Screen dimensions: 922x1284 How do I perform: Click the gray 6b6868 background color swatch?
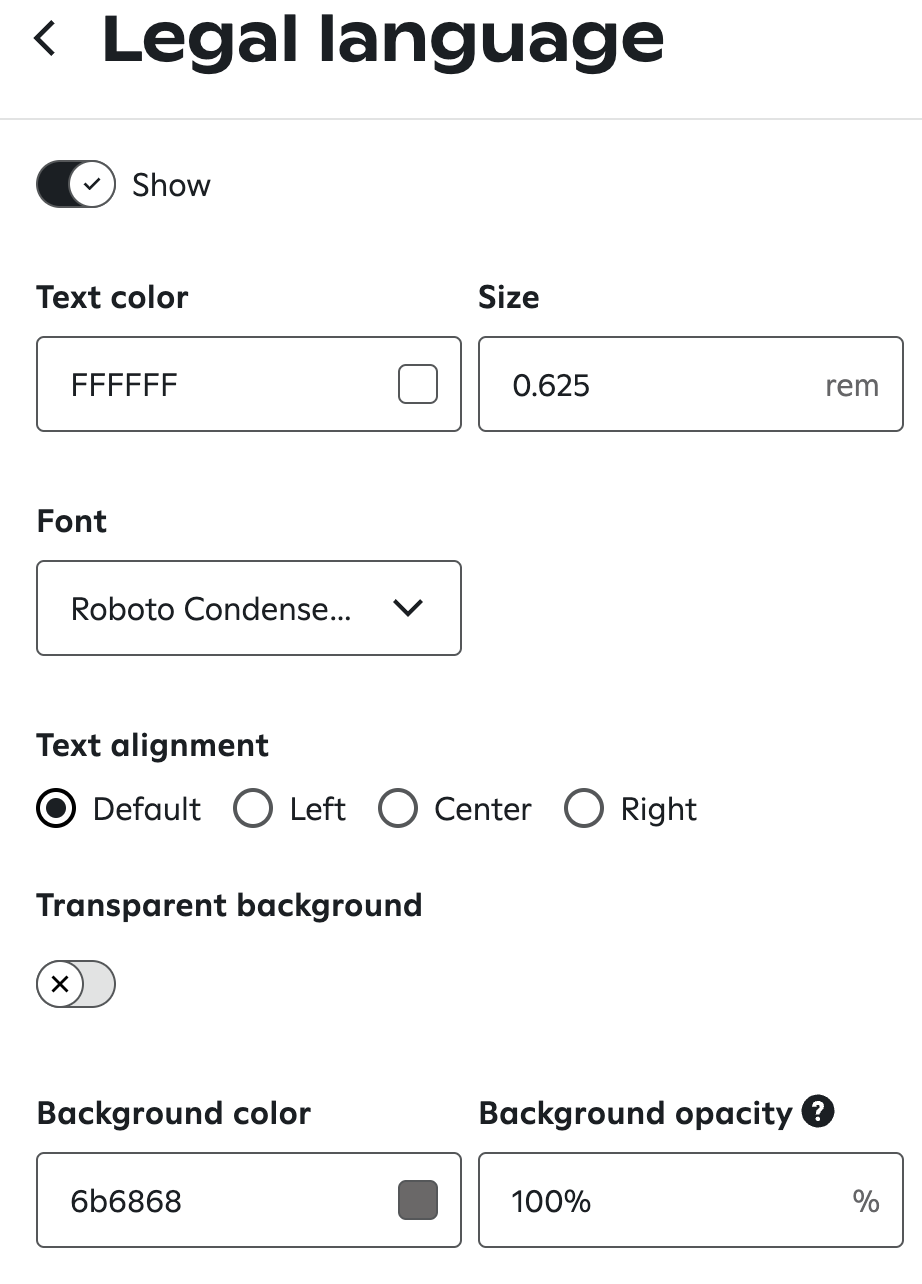418,1200
